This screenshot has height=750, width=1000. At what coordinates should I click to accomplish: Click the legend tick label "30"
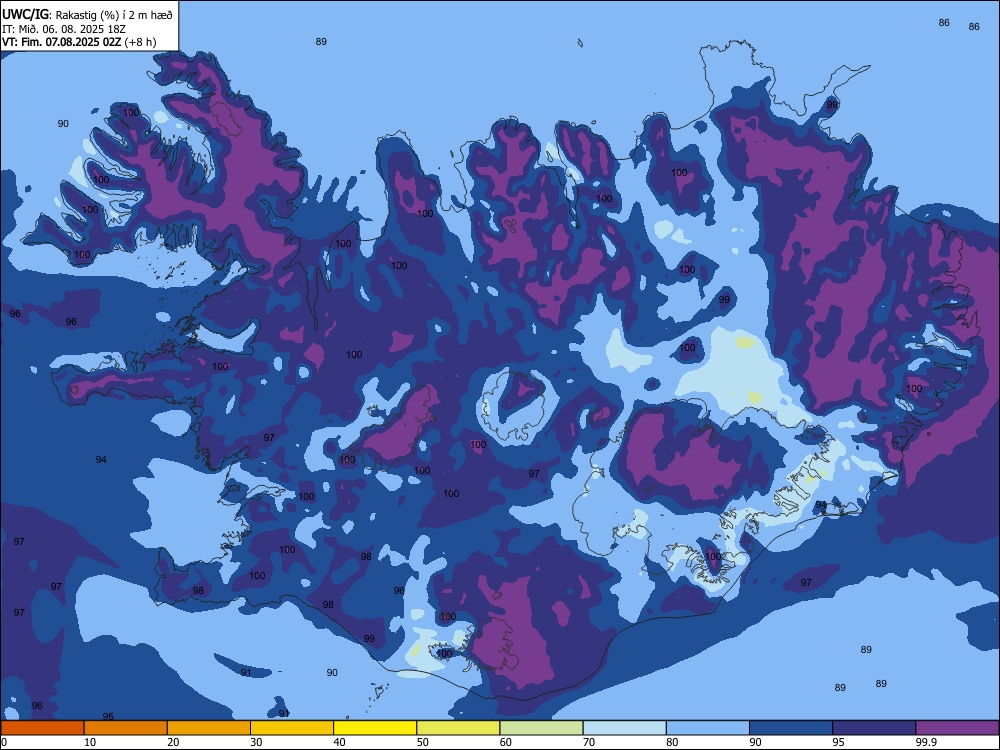[x=256, y=742]
